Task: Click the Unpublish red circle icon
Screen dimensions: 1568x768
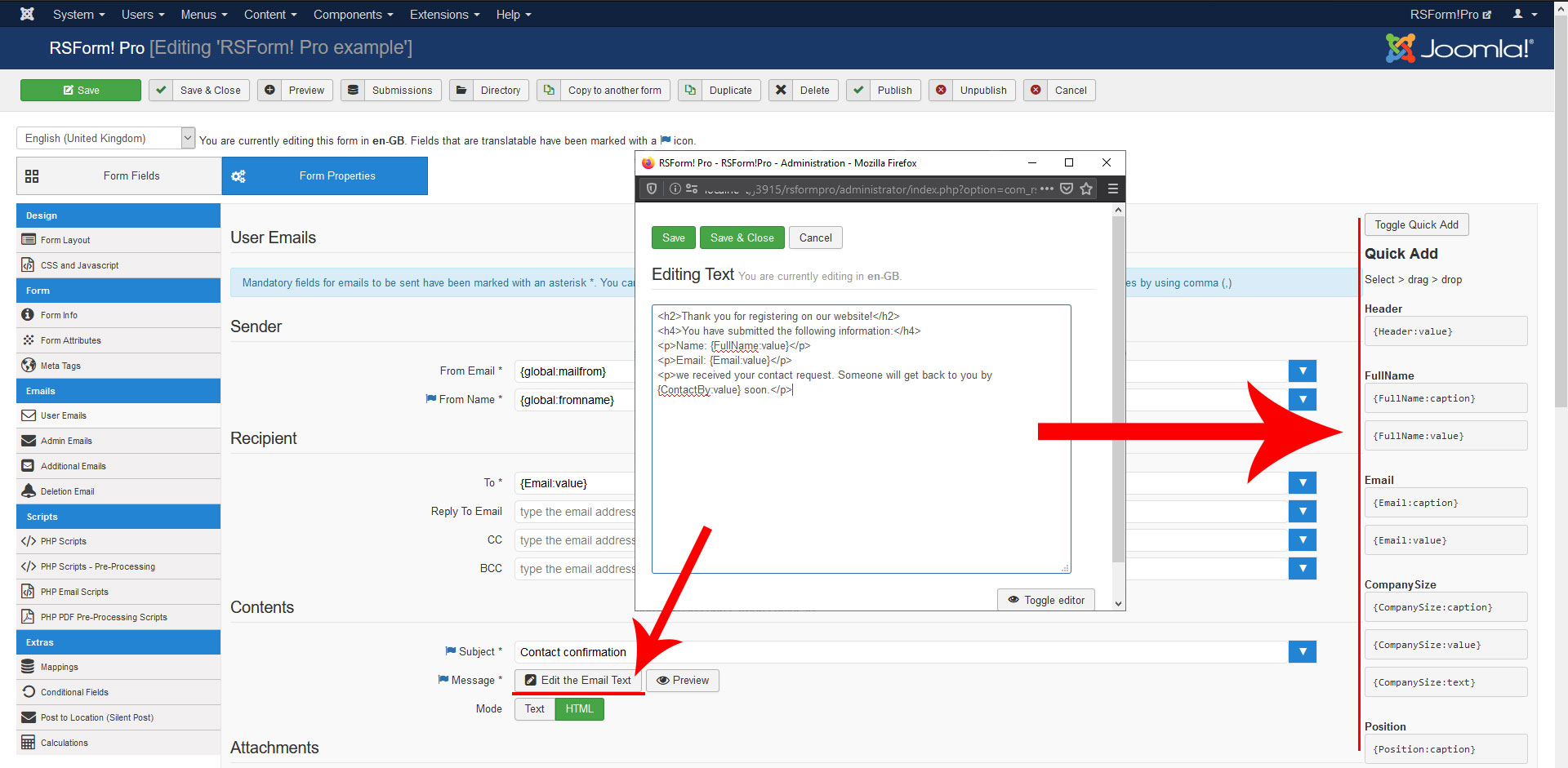Action: point(941,90)
